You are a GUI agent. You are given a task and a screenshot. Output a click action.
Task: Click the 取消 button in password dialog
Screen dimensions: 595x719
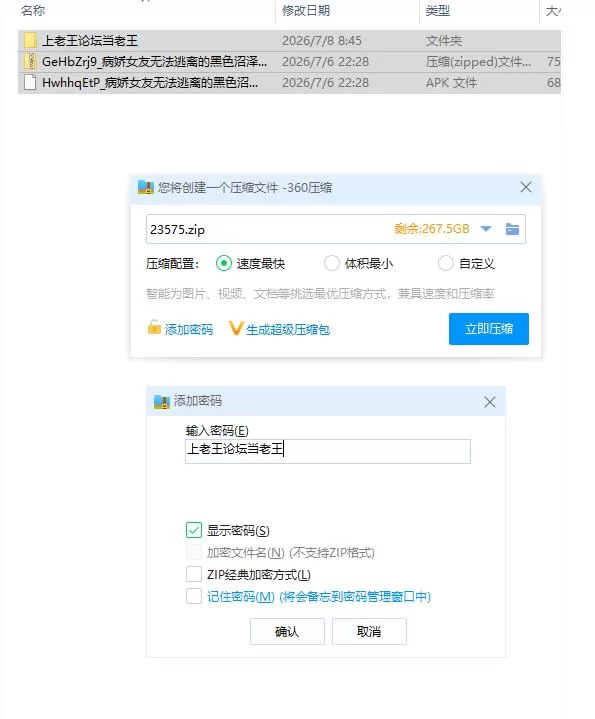point(369,631)
